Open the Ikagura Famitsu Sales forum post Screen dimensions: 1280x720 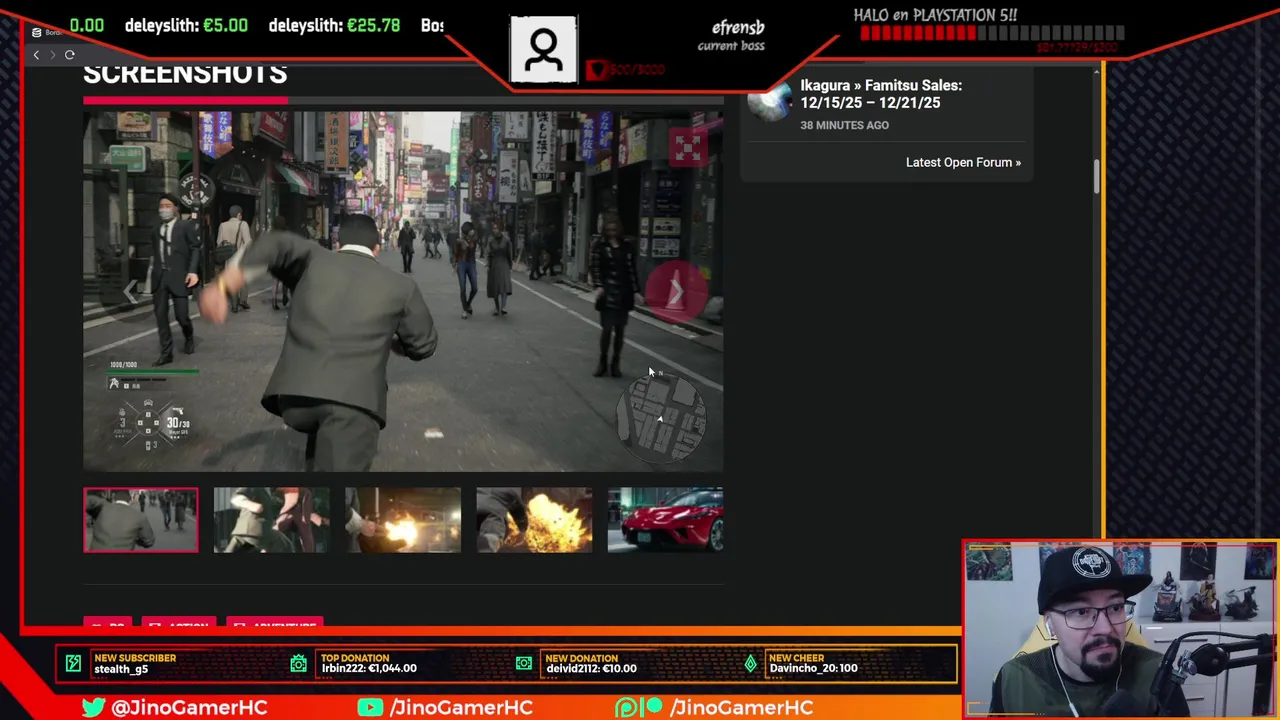tap(881, 94)
